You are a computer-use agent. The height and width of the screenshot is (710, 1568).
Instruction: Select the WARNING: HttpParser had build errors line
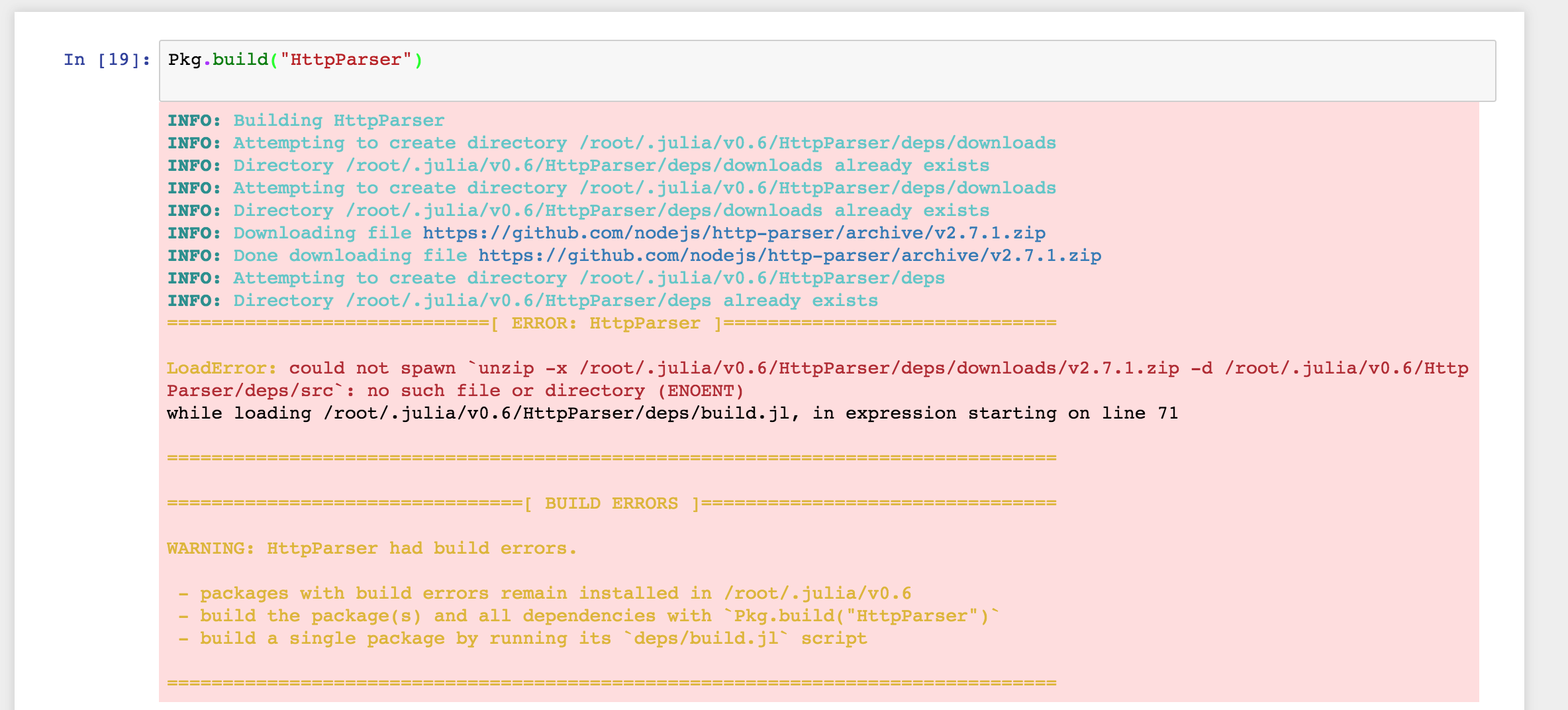pos(371,548)
